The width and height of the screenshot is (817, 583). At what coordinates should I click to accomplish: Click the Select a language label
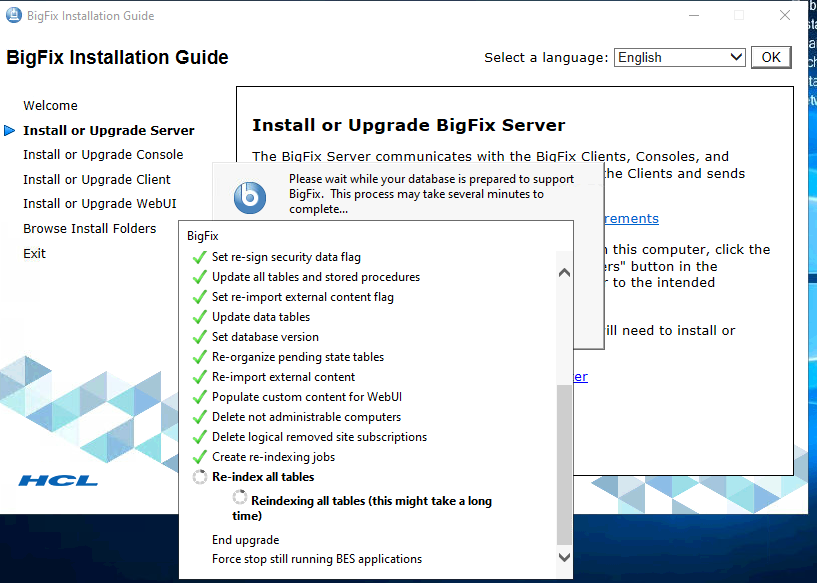coord(546,57)
